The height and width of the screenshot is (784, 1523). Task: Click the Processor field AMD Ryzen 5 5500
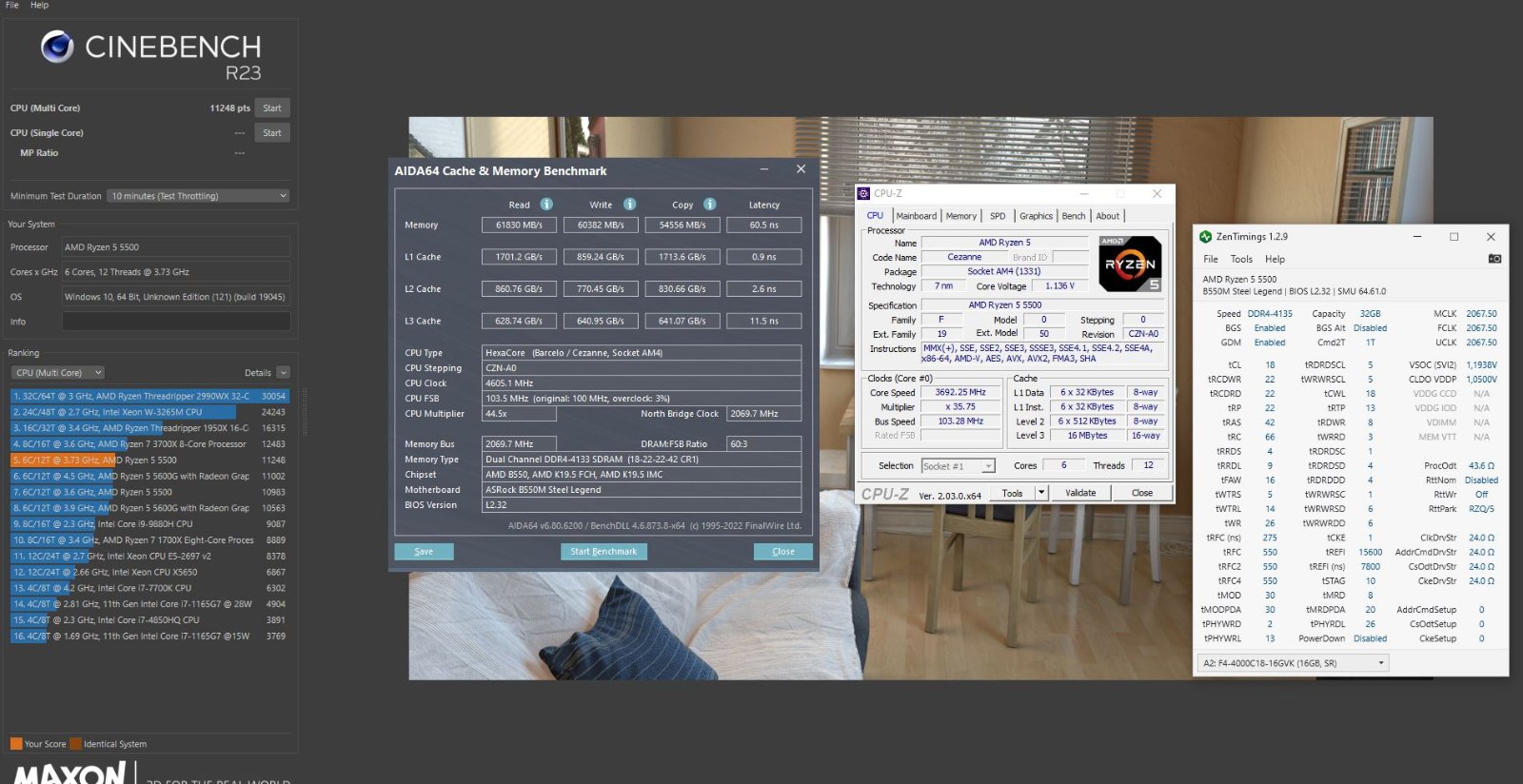tap(175, 247)
